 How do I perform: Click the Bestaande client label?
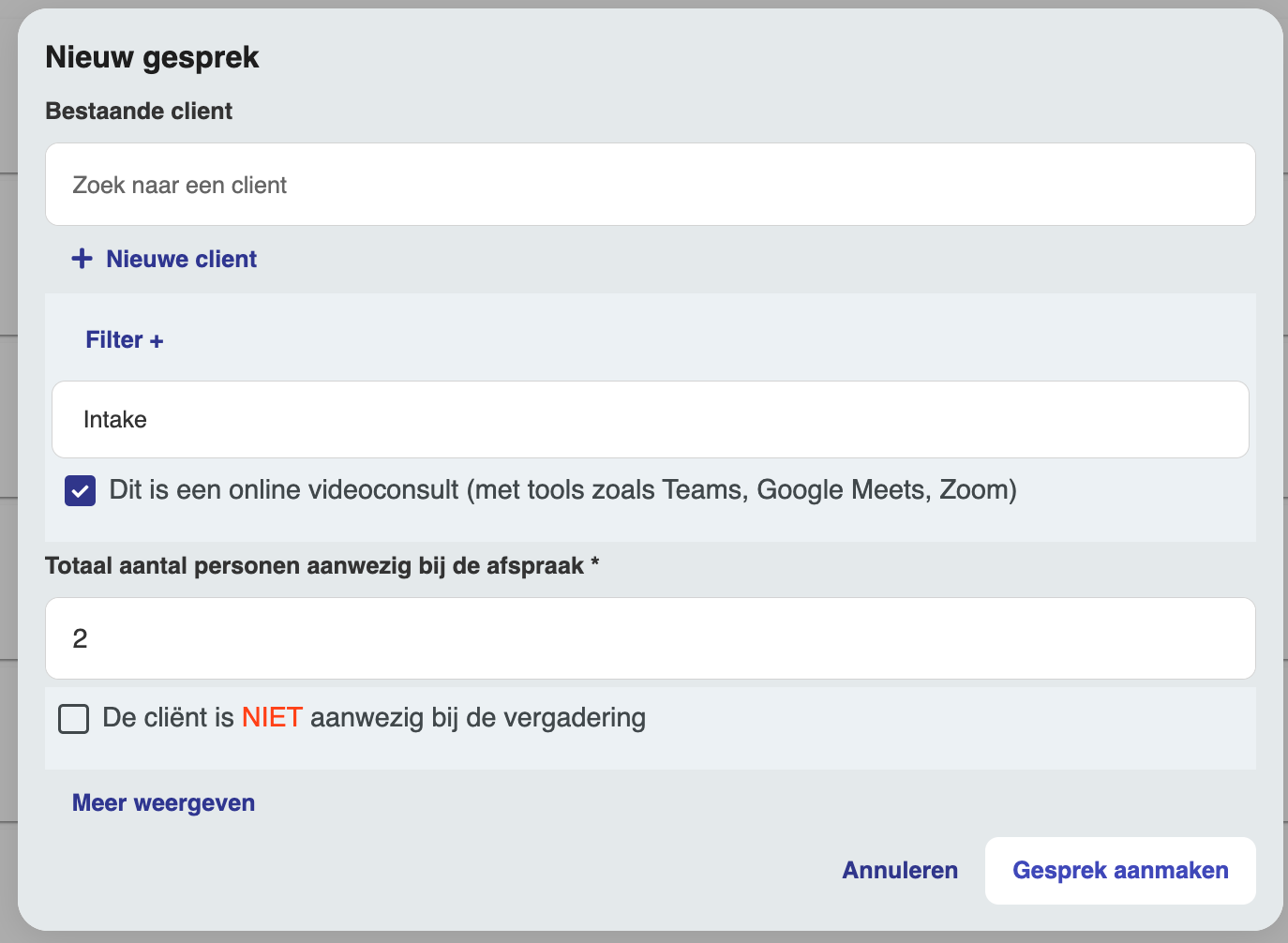pyautogui.click(x=139, y=112)
